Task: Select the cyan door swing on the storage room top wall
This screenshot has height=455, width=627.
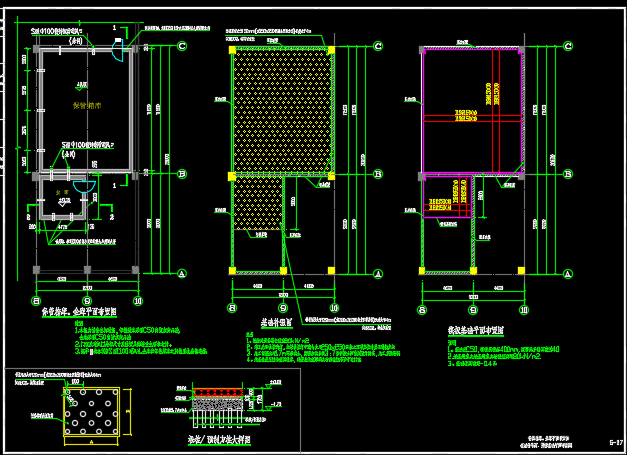Action: [x=119, y=50]
